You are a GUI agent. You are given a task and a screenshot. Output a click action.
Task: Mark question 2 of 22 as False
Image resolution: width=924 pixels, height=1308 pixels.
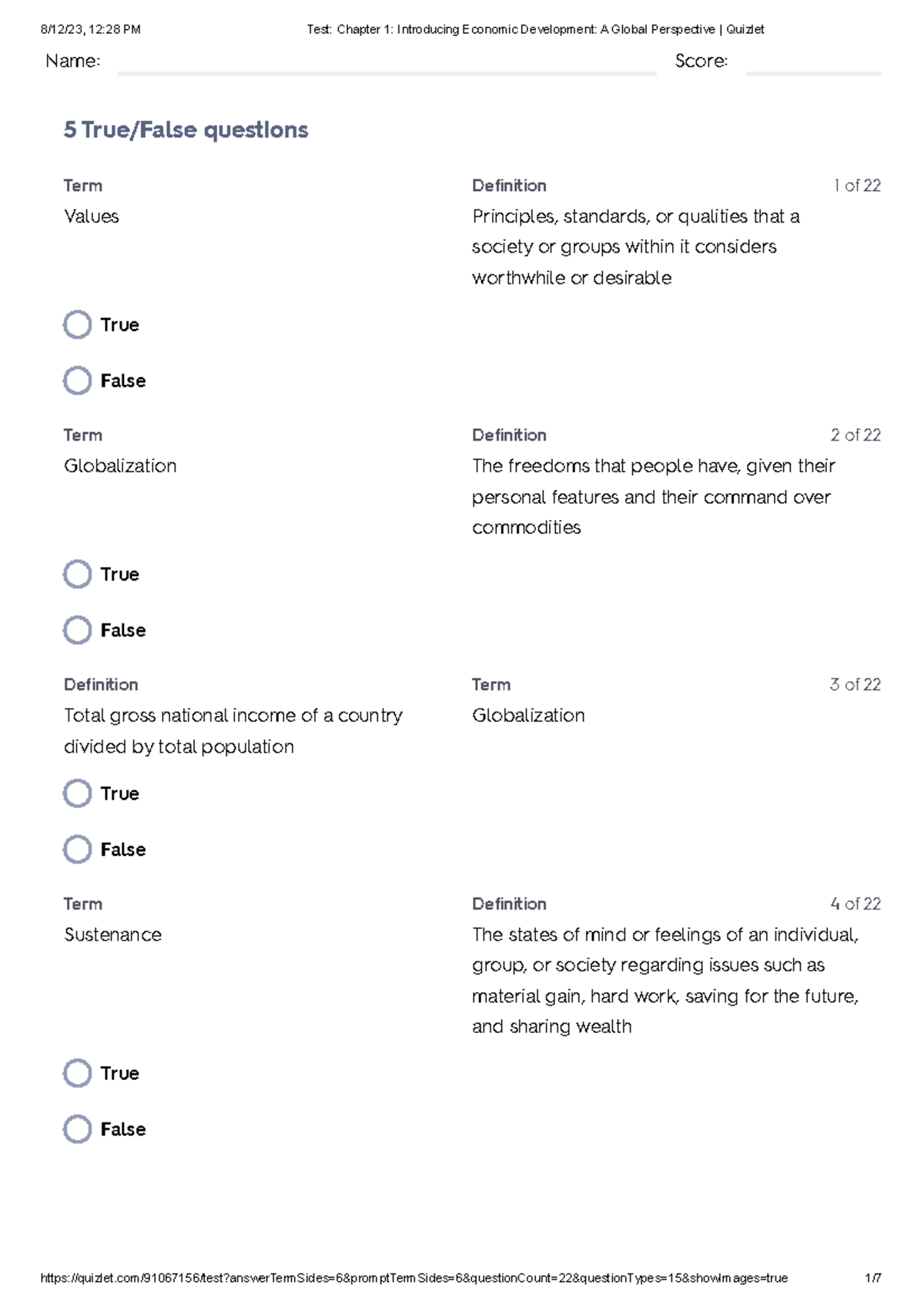77,630
